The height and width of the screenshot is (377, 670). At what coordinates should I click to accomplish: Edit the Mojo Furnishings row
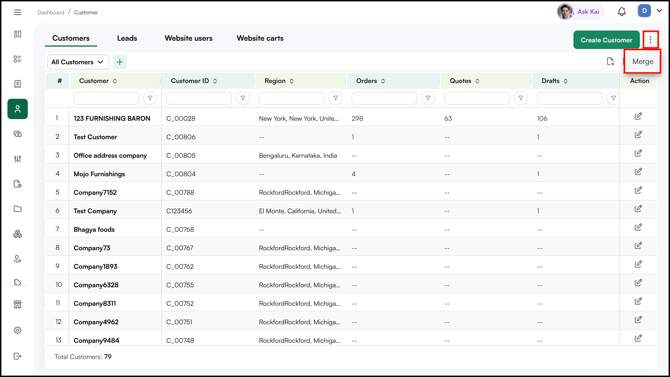[x=638, y=171]
